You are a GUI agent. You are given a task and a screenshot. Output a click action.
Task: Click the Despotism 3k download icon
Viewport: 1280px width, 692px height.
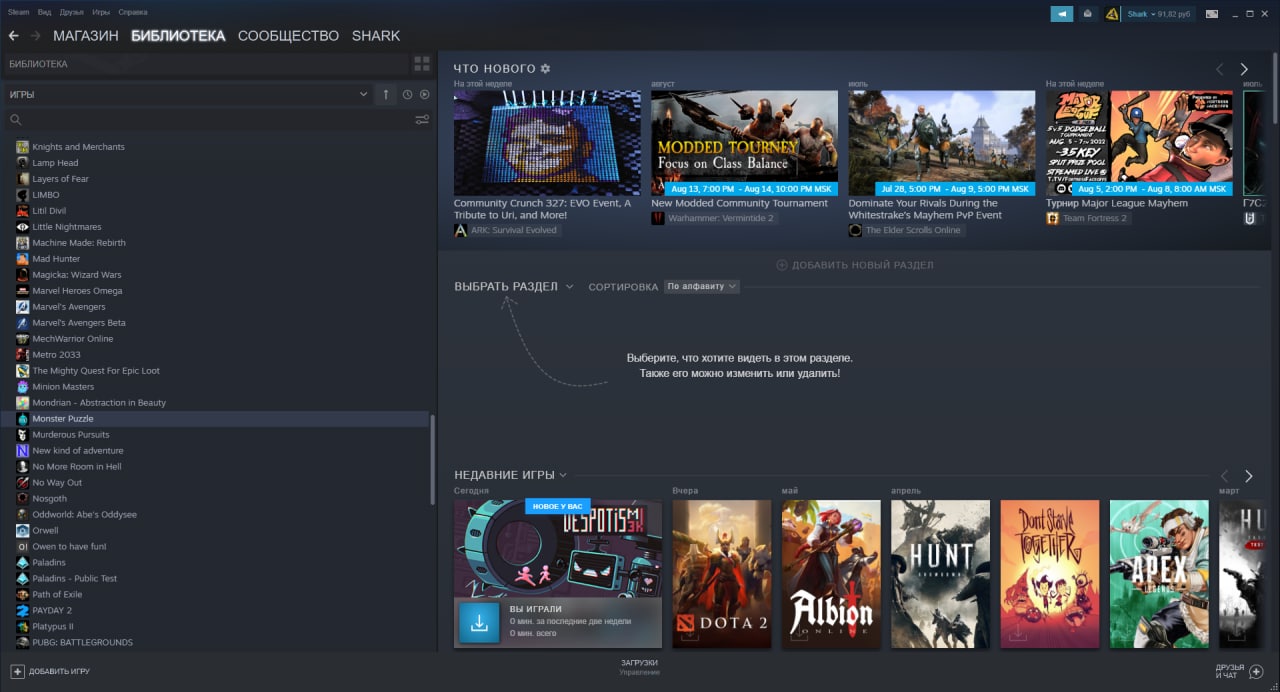(x=479, y=622)
